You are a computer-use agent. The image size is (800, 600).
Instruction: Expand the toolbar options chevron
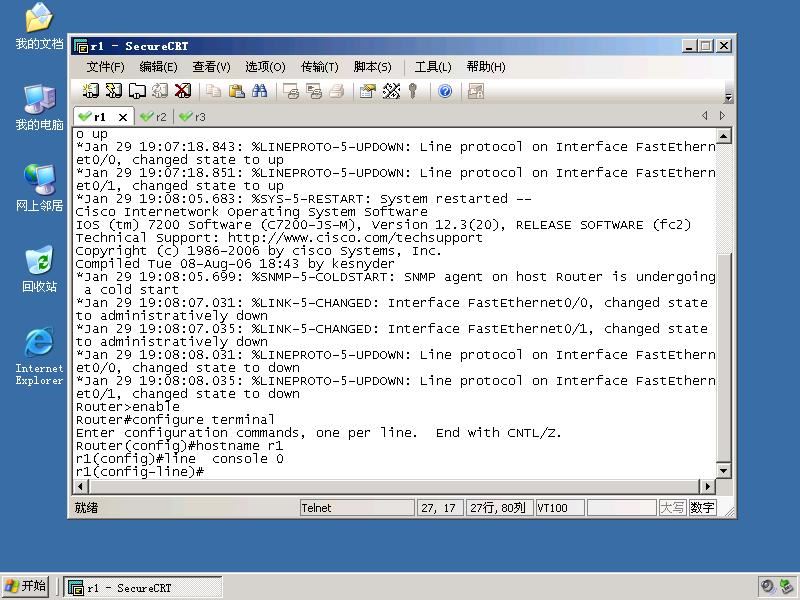point(729,97)
